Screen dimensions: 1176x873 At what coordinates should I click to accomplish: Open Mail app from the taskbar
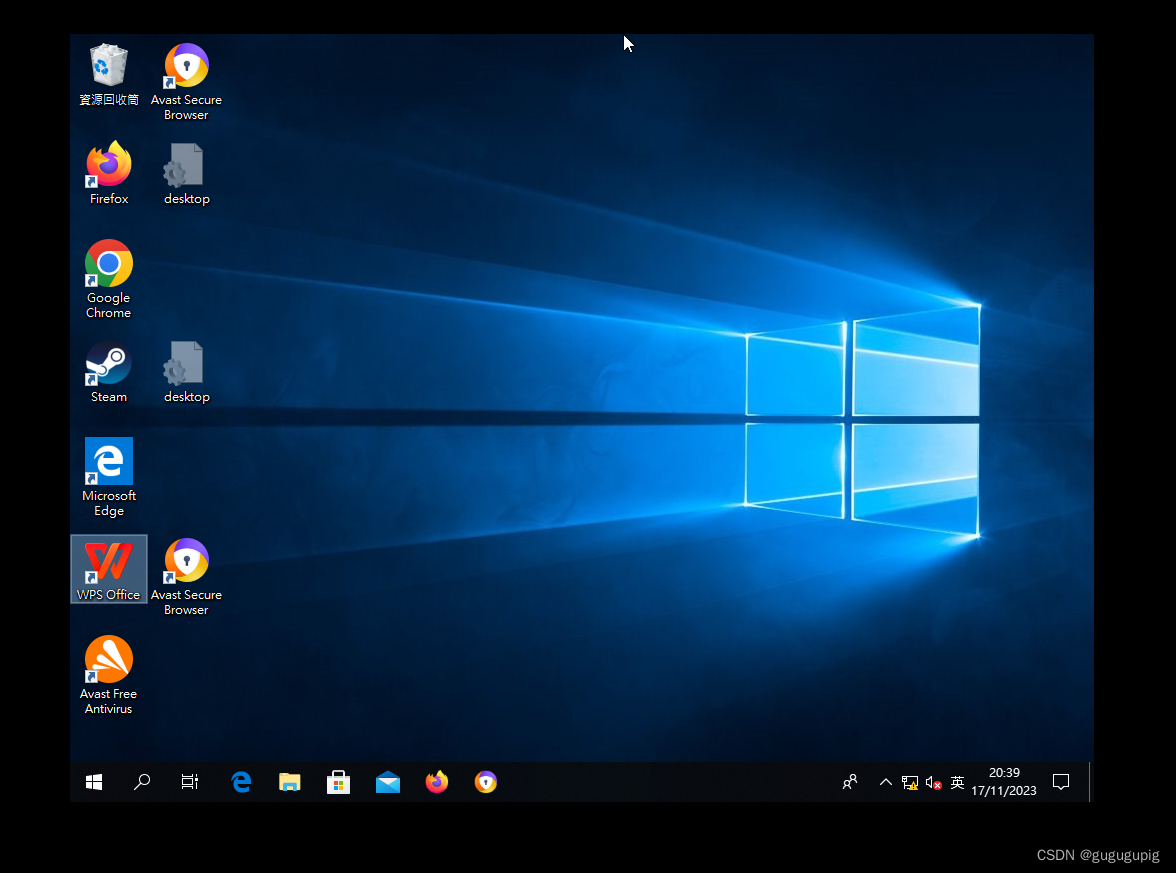388,782
